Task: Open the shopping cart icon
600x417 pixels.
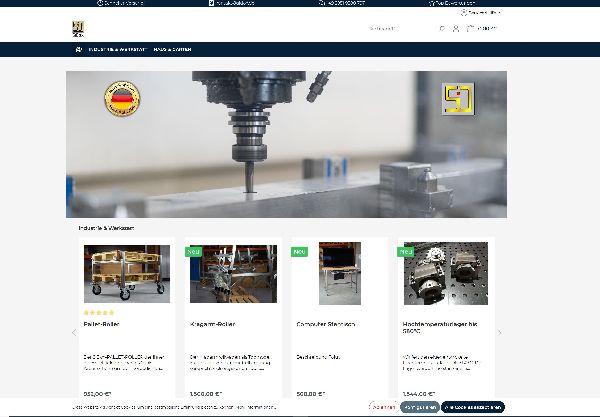Action: pyautogui.click(x=470, y=28)
